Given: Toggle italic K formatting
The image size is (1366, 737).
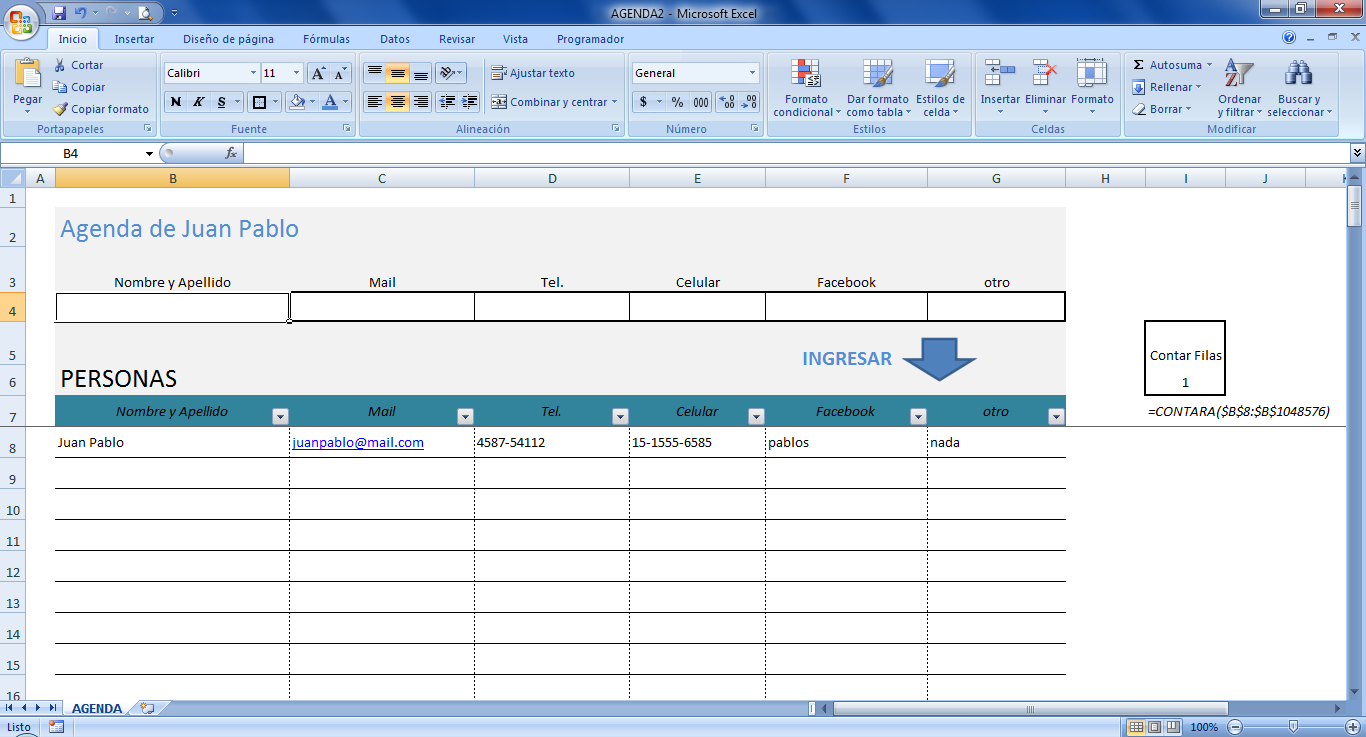Looking at the screenshot, I should 198,102.
